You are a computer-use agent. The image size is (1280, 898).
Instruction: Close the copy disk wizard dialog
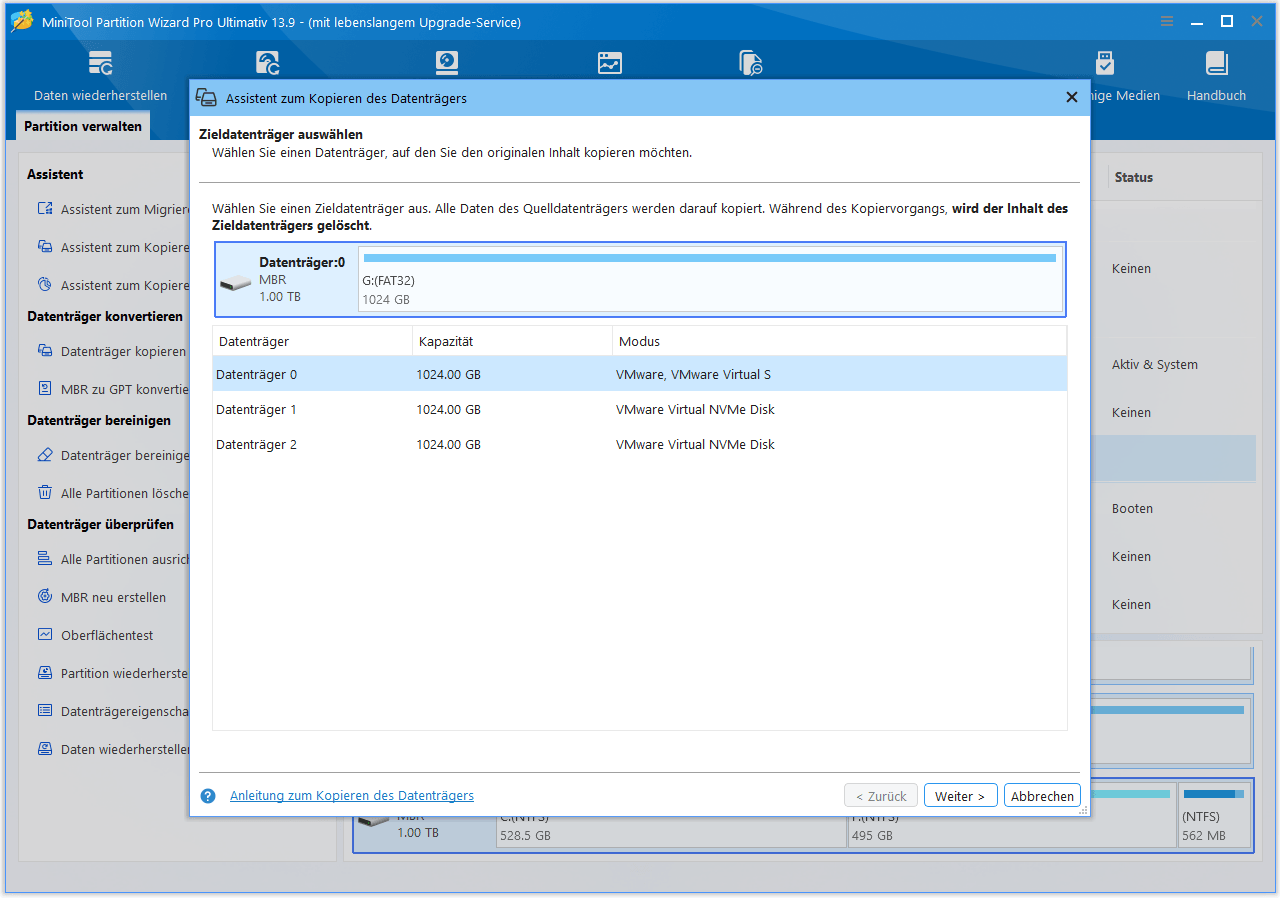1071,97
